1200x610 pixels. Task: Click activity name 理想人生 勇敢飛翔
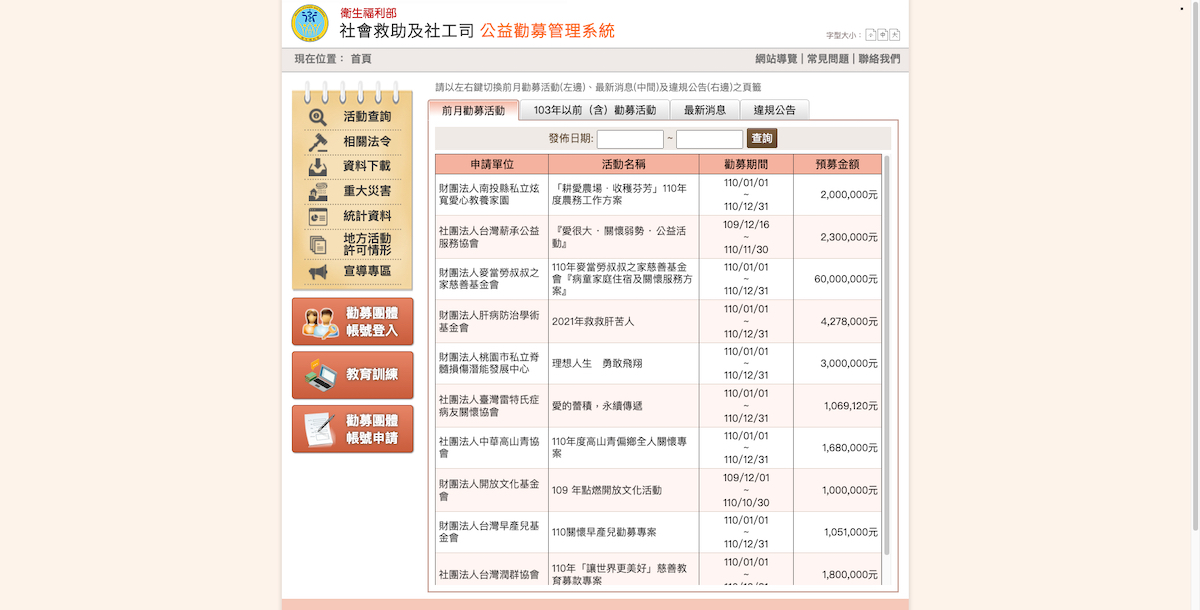tap(599, 364)
